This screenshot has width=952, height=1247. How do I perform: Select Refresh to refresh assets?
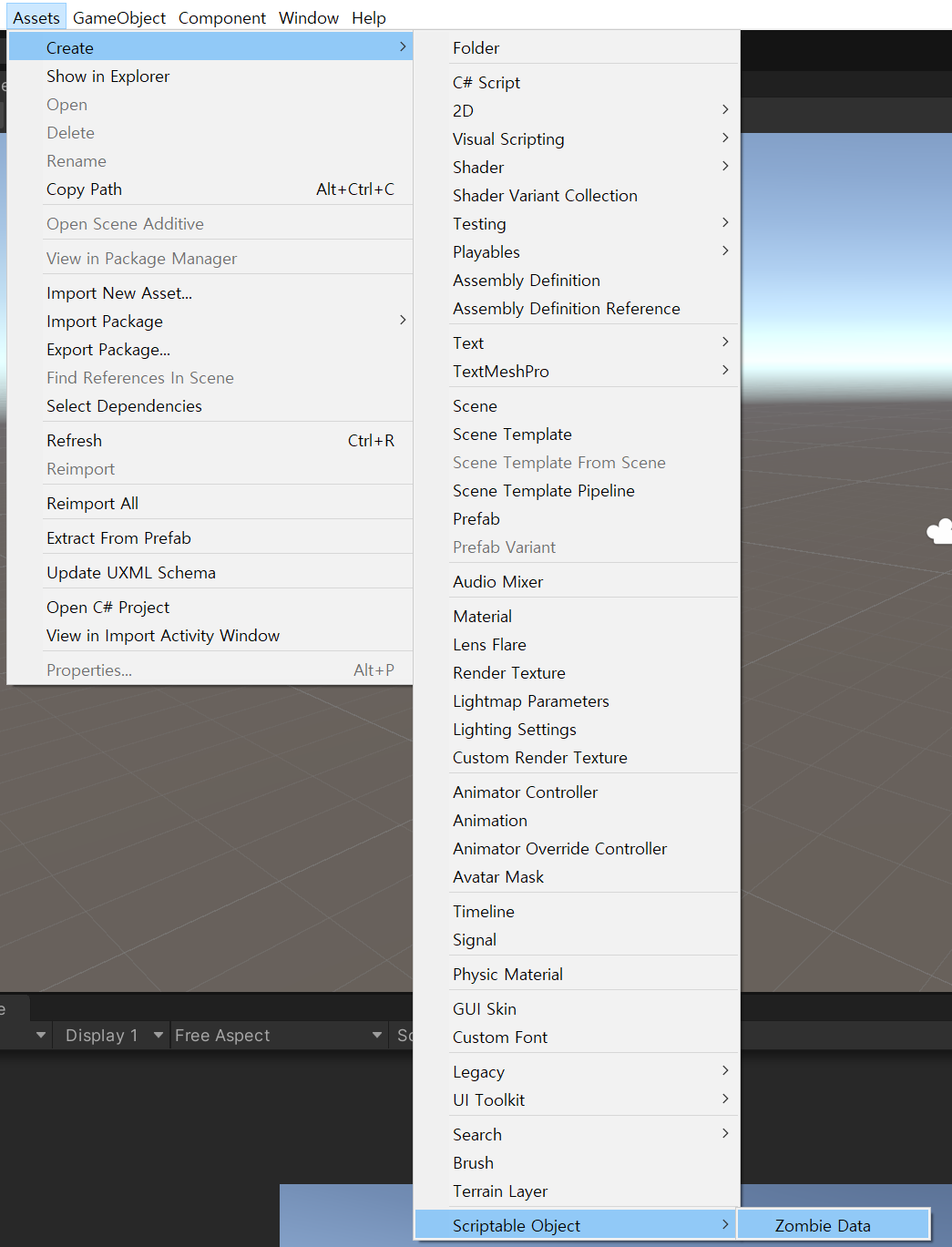pos(74,440)
